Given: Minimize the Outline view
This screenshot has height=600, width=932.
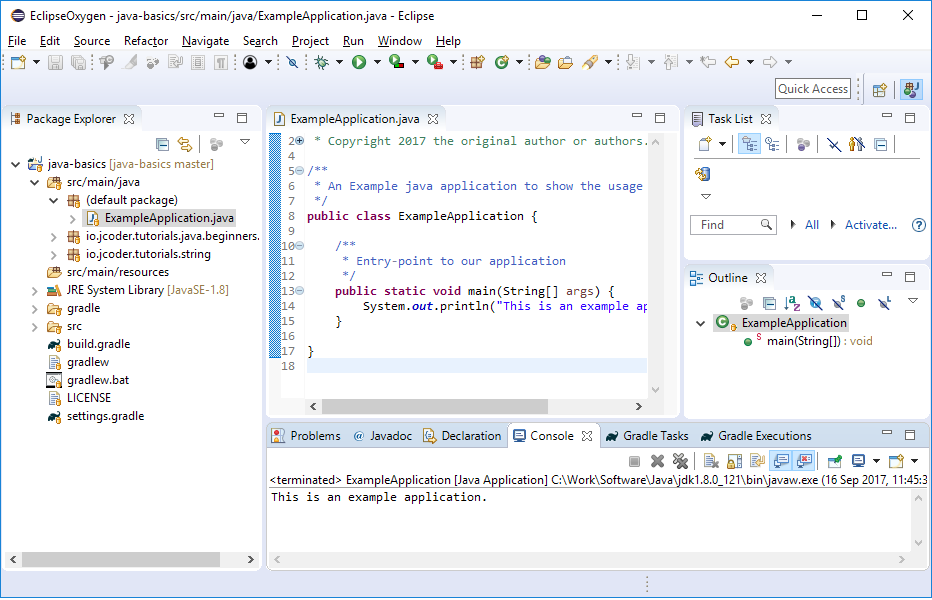Looking at the screenshot, I should (x=887, y=275).
